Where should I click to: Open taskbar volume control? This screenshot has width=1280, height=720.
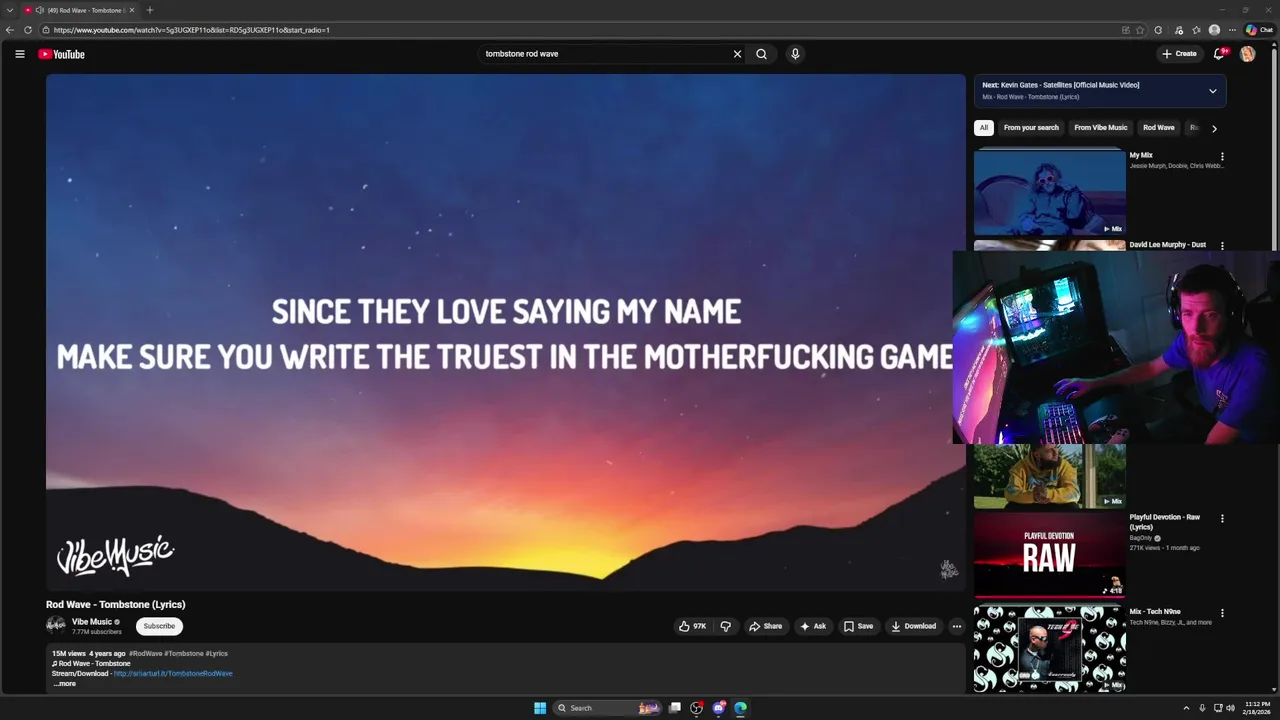[1230, 708]
